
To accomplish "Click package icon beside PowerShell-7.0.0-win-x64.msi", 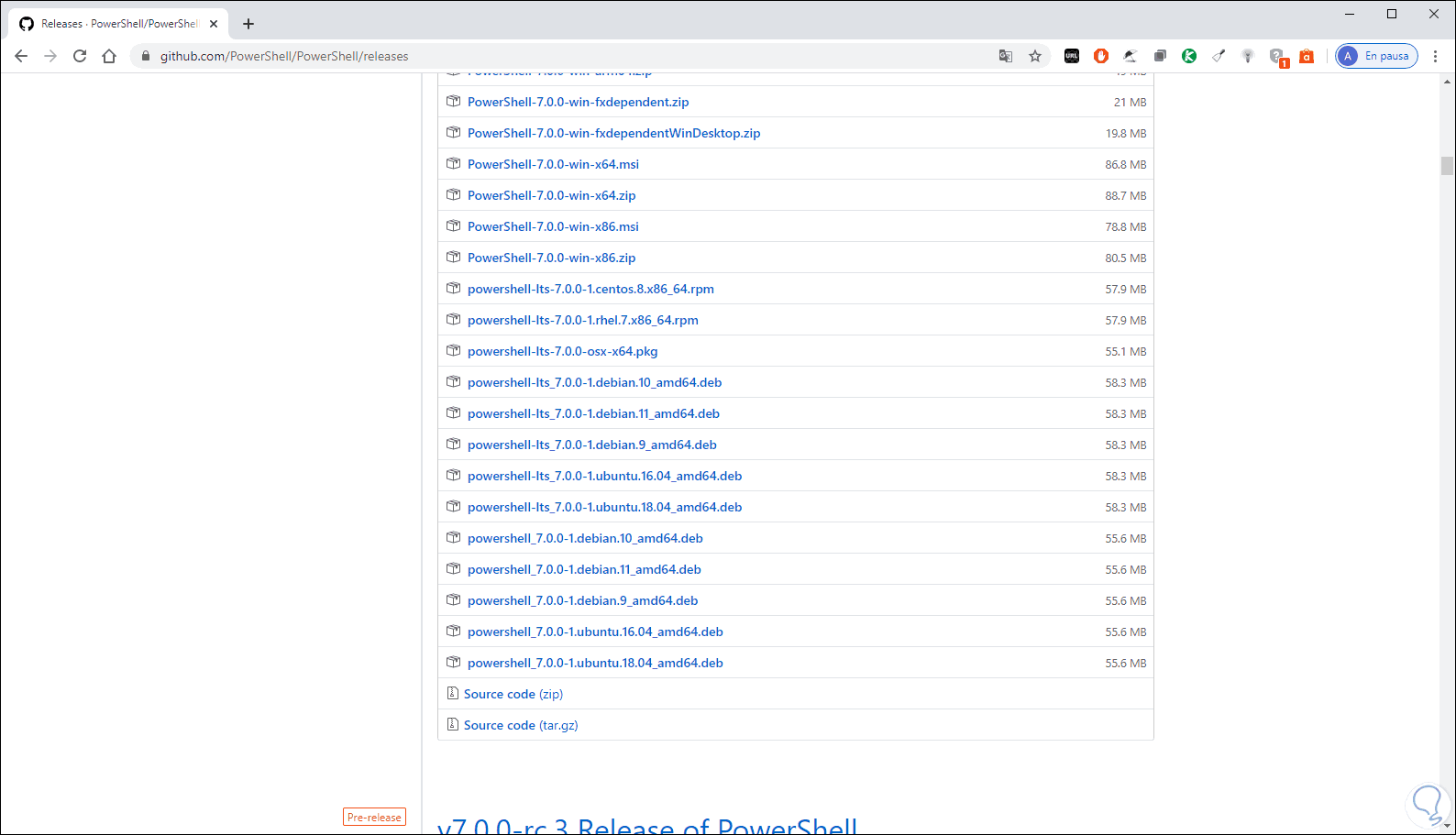I will [453, 164].
